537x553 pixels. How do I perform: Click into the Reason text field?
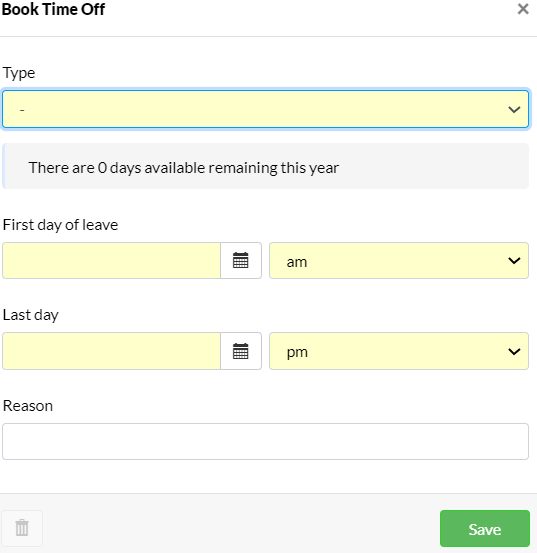click(266, 442)
